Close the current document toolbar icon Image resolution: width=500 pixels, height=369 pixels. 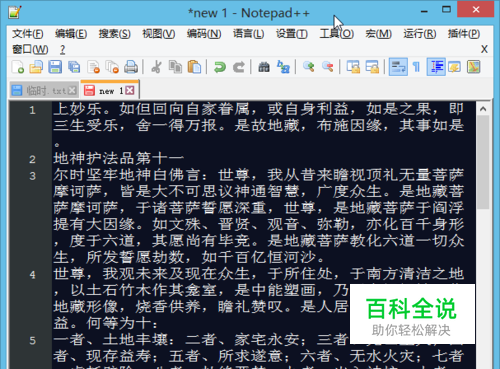[x=93, y=67]
